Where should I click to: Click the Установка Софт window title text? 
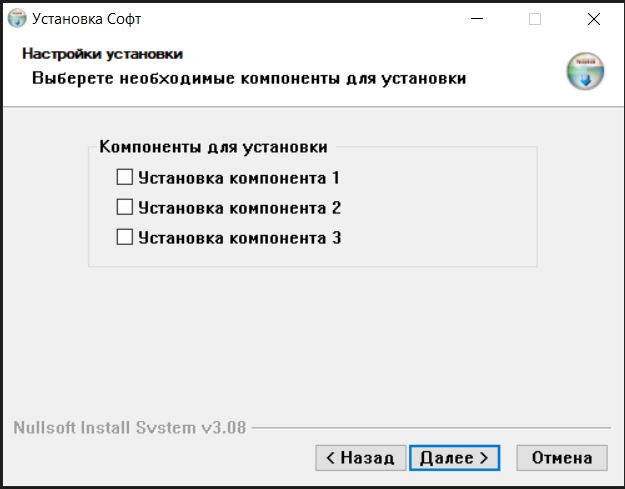87,18
